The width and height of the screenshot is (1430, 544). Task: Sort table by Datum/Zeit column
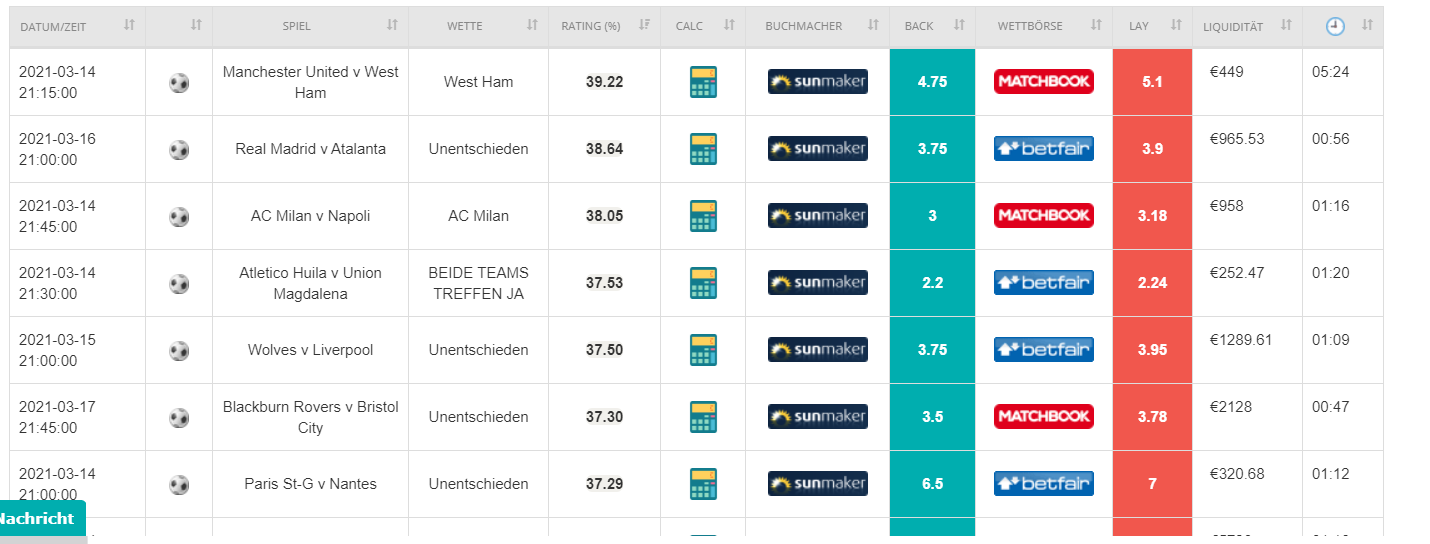coord(77,26)
